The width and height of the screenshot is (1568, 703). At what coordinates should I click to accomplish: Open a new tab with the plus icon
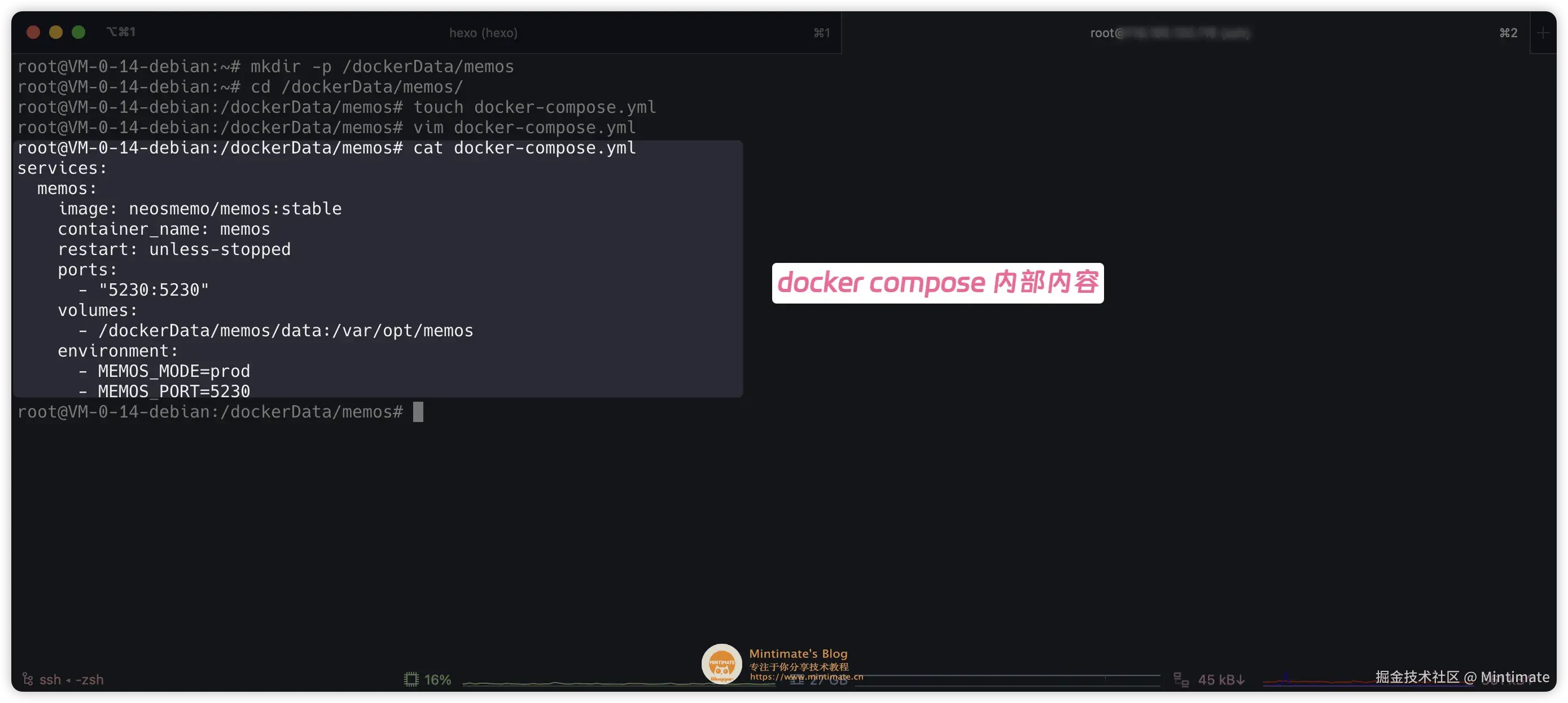tap(1544, 32)
